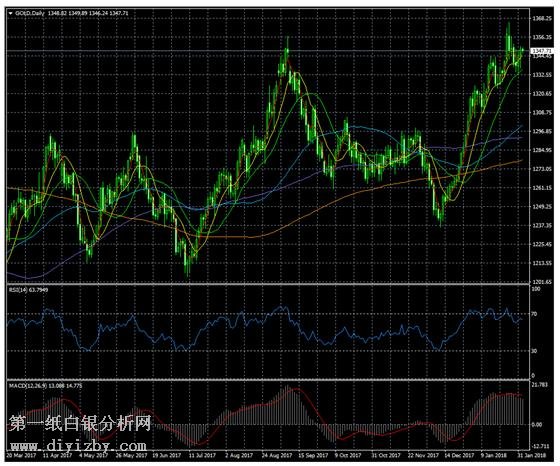The height and width of the screenshot is (466, 560).
Task: Click the 1368.25 price scale value
Action: [x=542, y=18]
